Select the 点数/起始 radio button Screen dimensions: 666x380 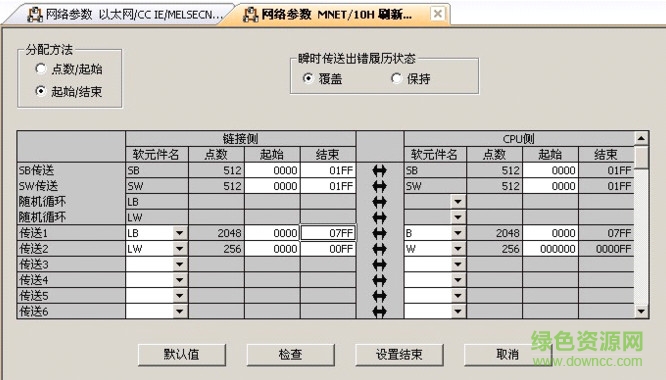[41, 68]
